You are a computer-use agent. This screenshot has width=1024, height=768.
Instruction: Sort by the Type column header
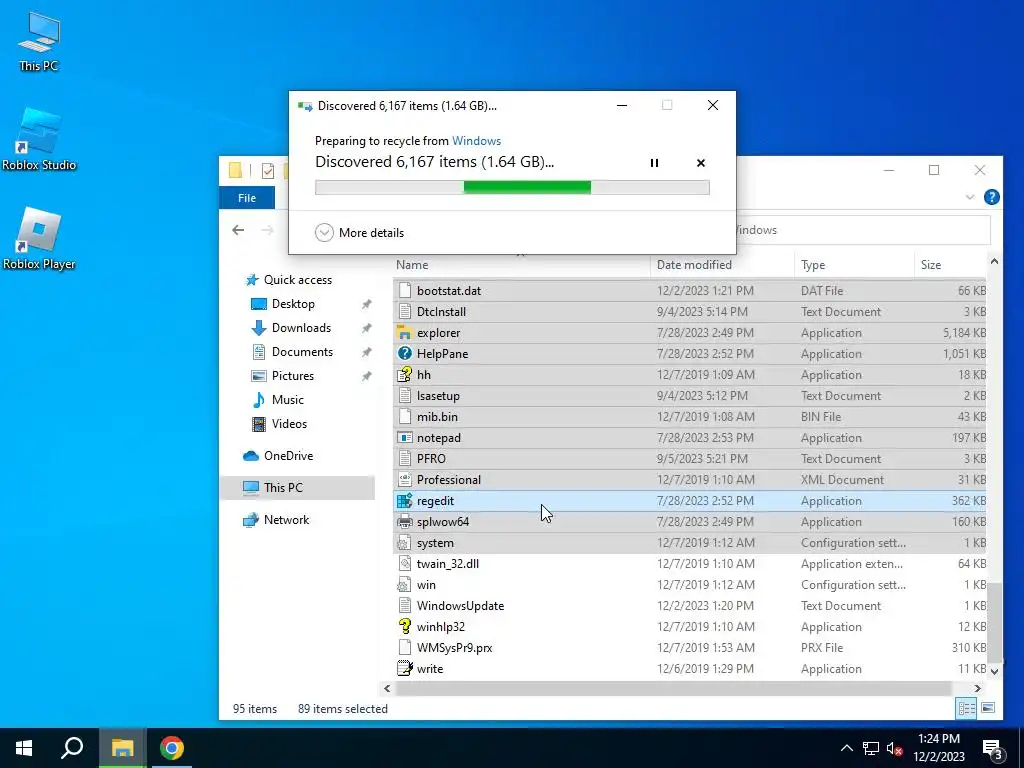coord(854,264)
